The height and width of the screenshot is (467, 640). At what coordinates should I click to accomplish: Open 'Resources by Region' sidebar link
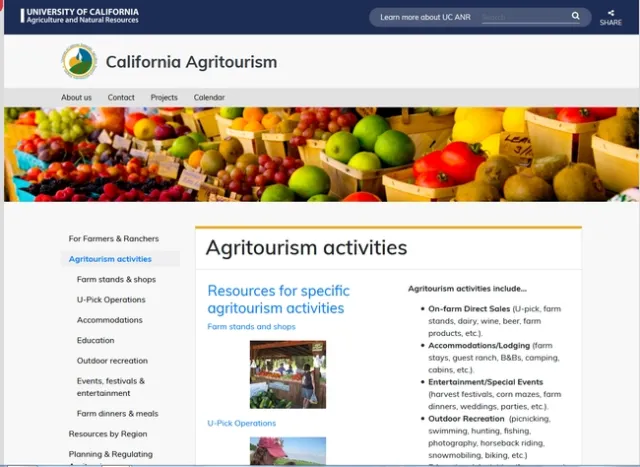coord(108,434)
